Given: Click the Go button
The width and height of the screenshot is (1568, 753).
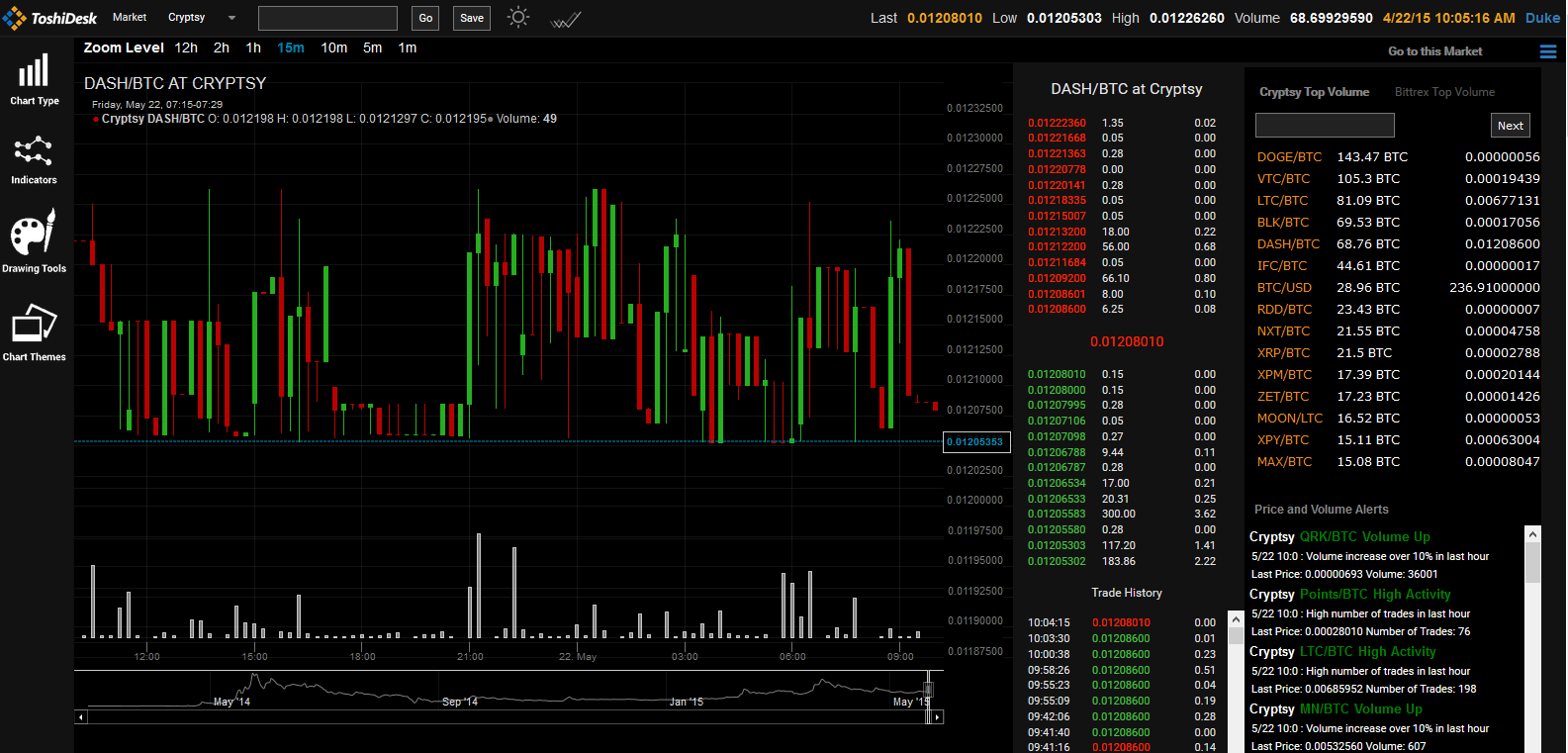Looking at the screenshot, I should (425, 18).
